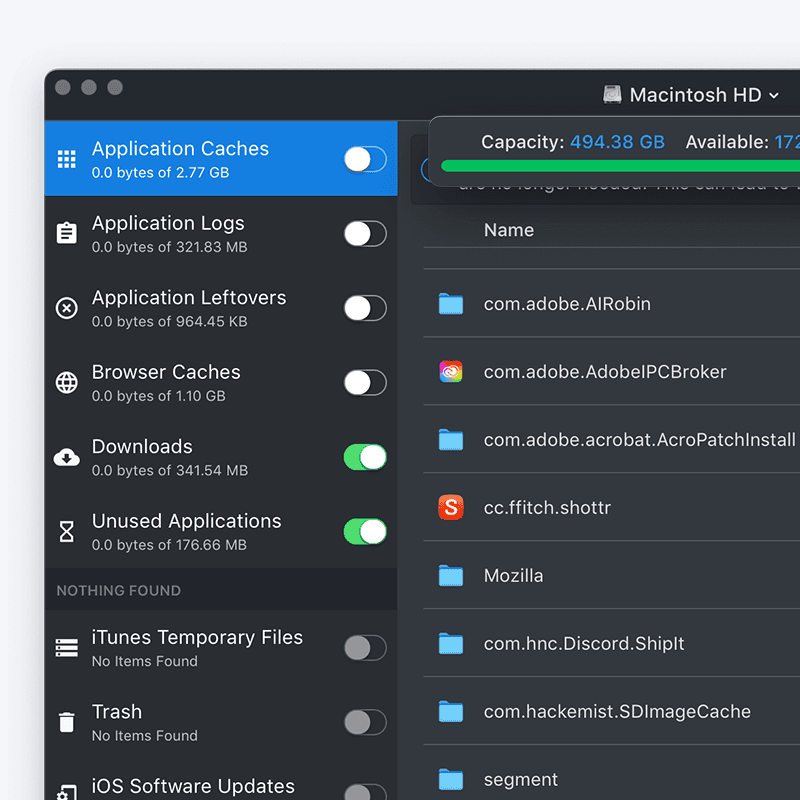Enable the Application Caches toggle
The image size is (800, 800).
click(365, 159)
